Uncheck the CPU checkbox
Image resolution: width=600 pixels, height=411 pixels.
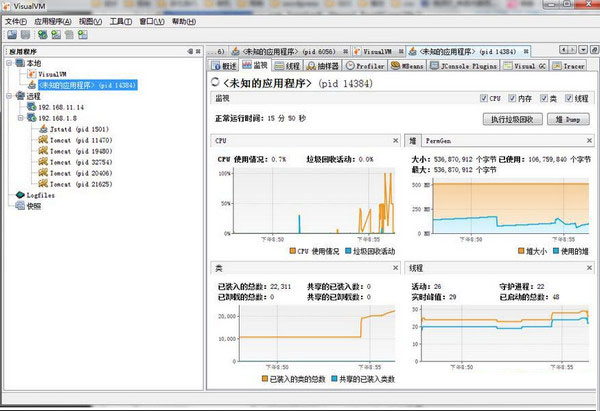[485, 99]
